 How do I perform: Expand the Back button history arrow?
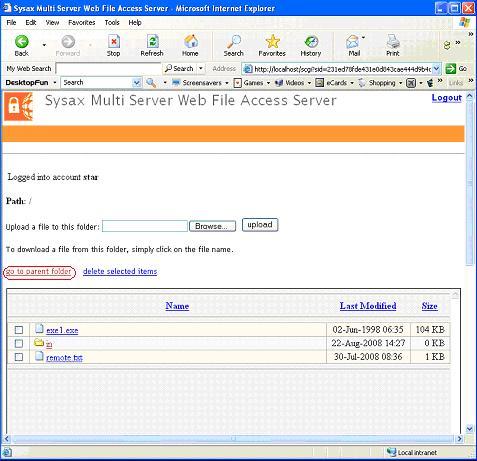coord(44,44)
